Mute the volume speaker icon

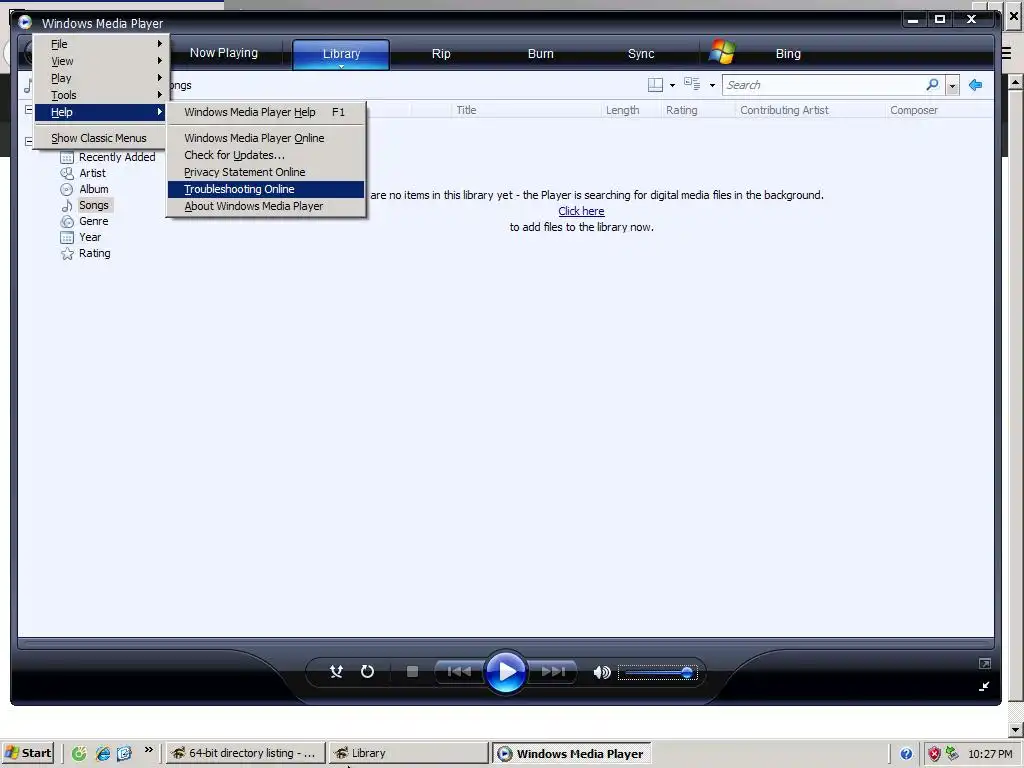click(x=601, y=672)
